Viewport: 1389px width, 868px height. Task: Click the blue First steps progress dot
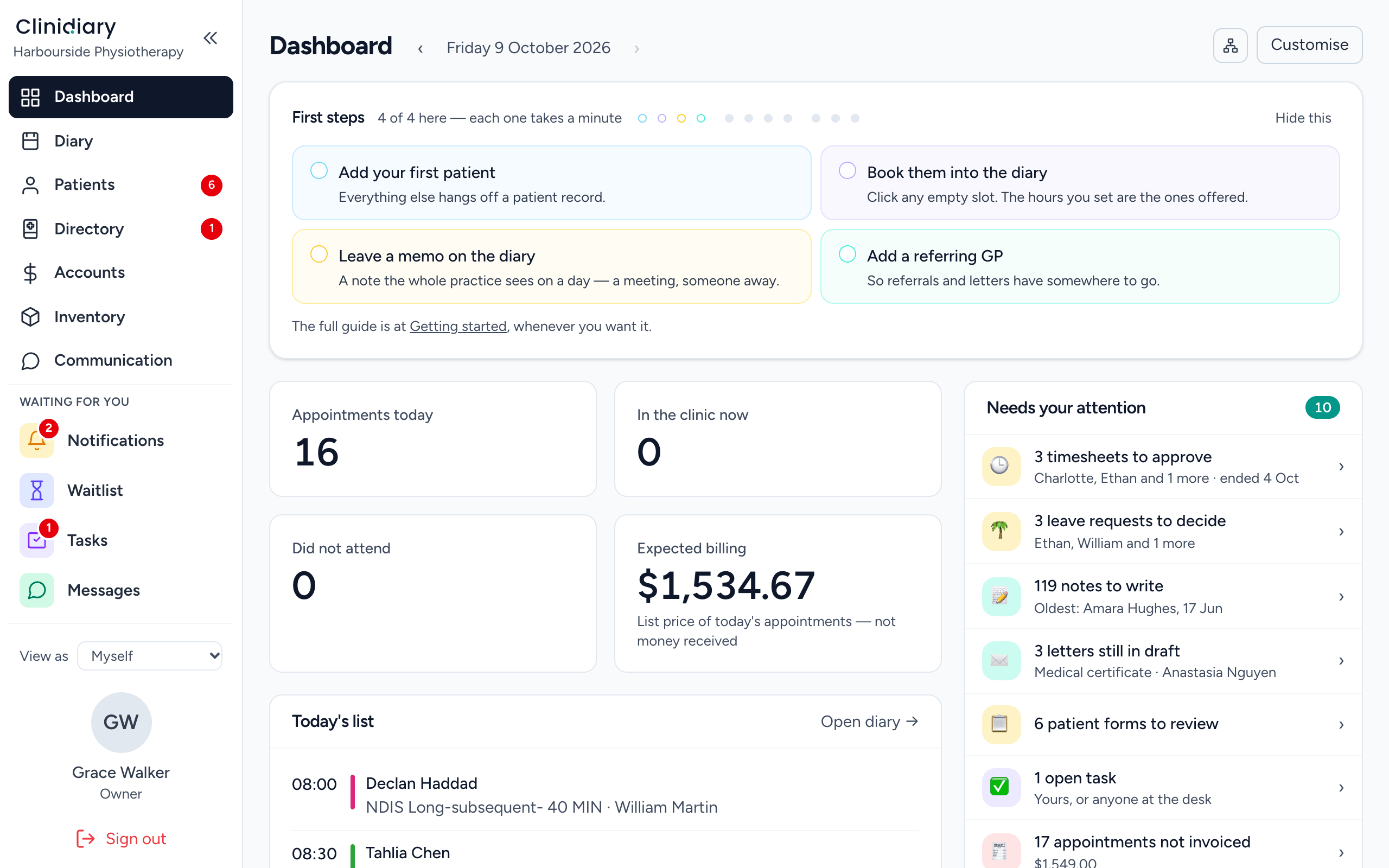tap(642, 118)
